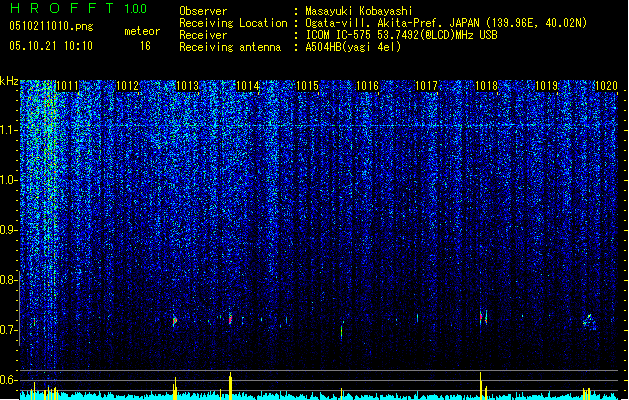The width and height of the screenshot is (629, 400).
Task: Select the diffuse echo cluster before 1020
Action: (589, 322)
